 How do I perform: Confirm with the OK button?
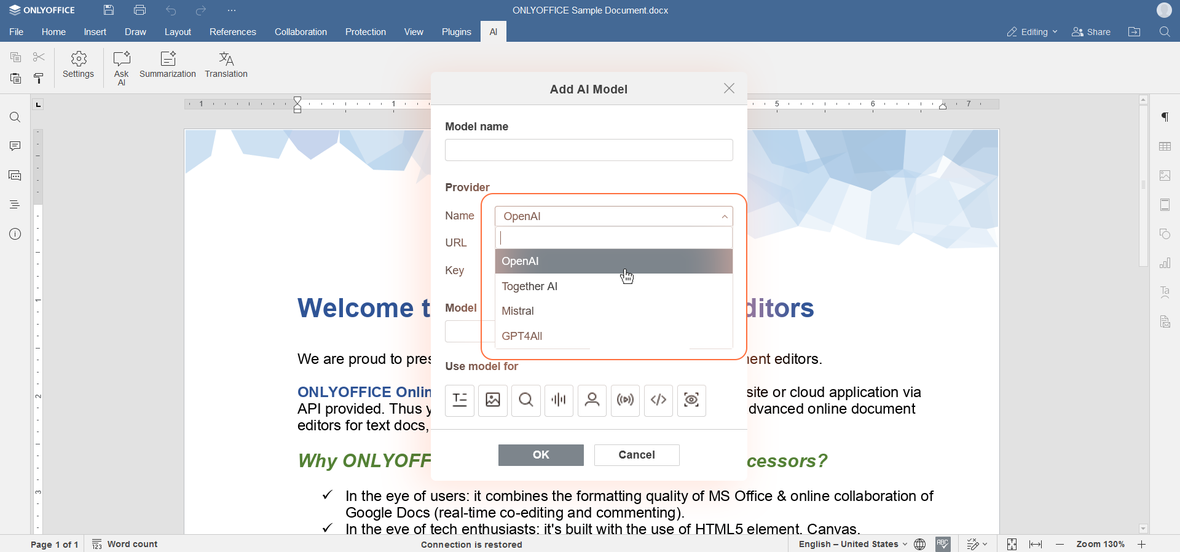tap(541, 455)
